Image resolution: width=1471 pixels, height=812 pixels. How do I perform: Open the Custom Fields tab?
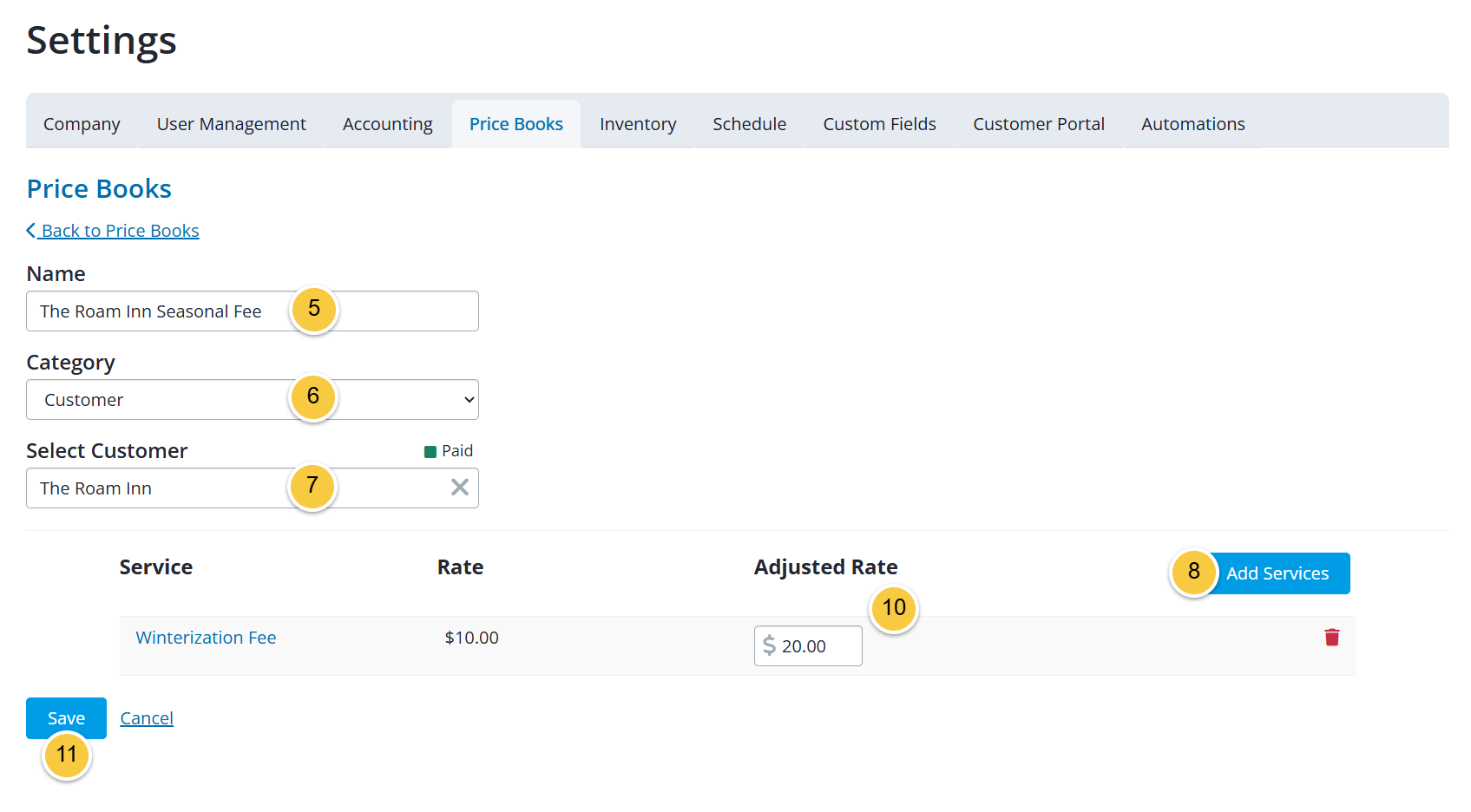880,124
